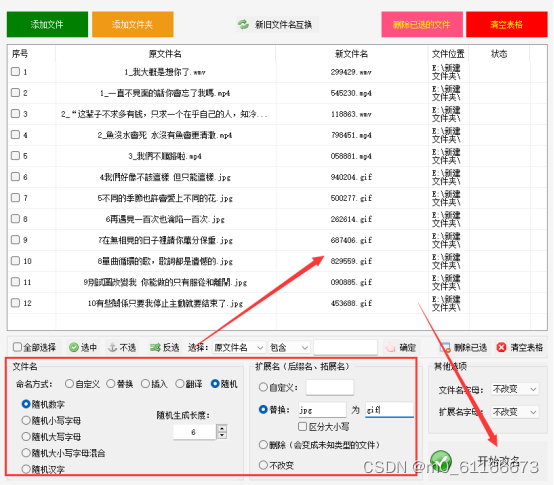Enable the 全部选择 checkbox
This screenshot has width=554, height=485.
click(x=17, y=347)
